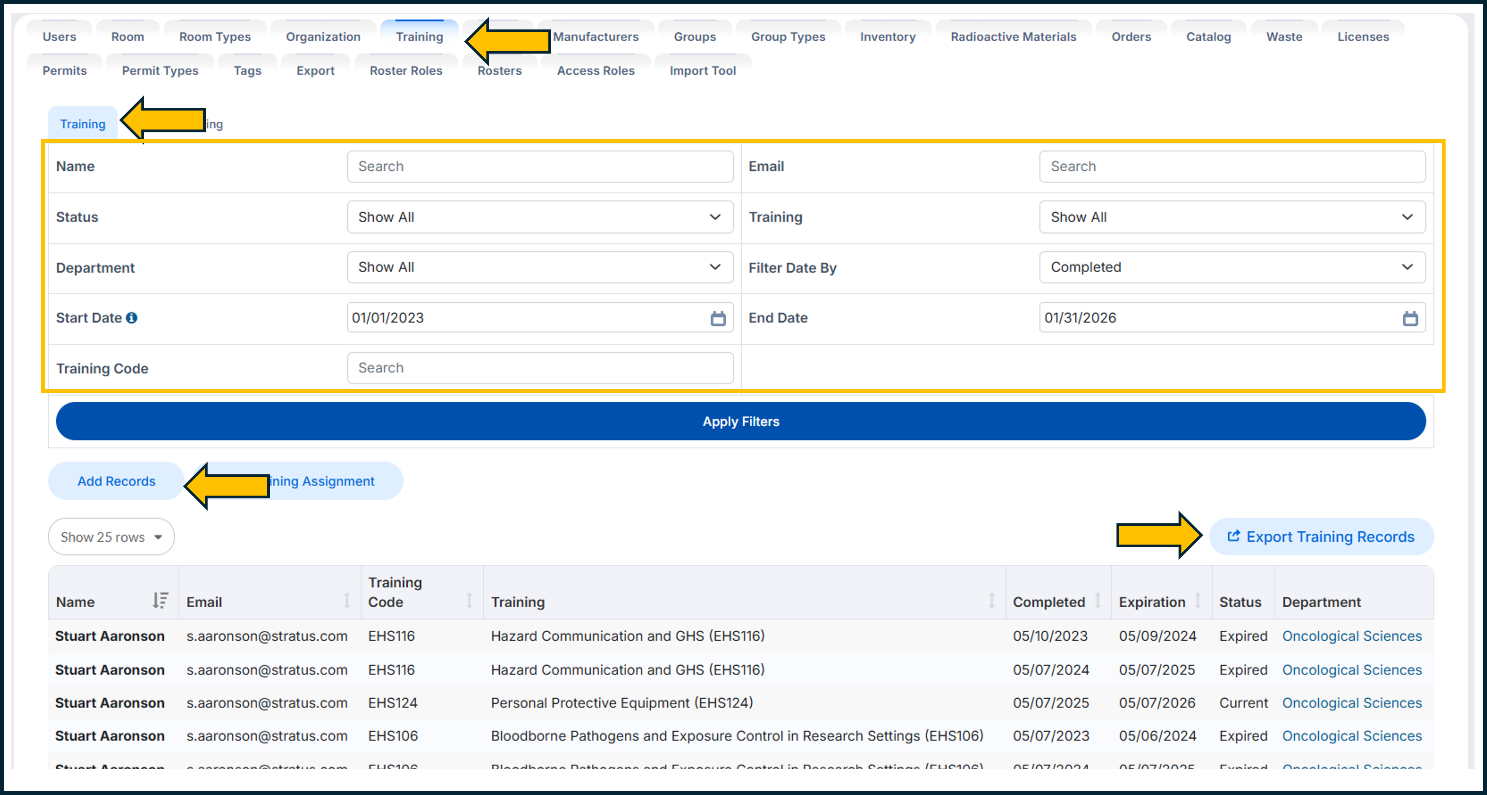Select the Training sub-tab
The width and height of the screenshot is (1487, 795).
point(82,124)
